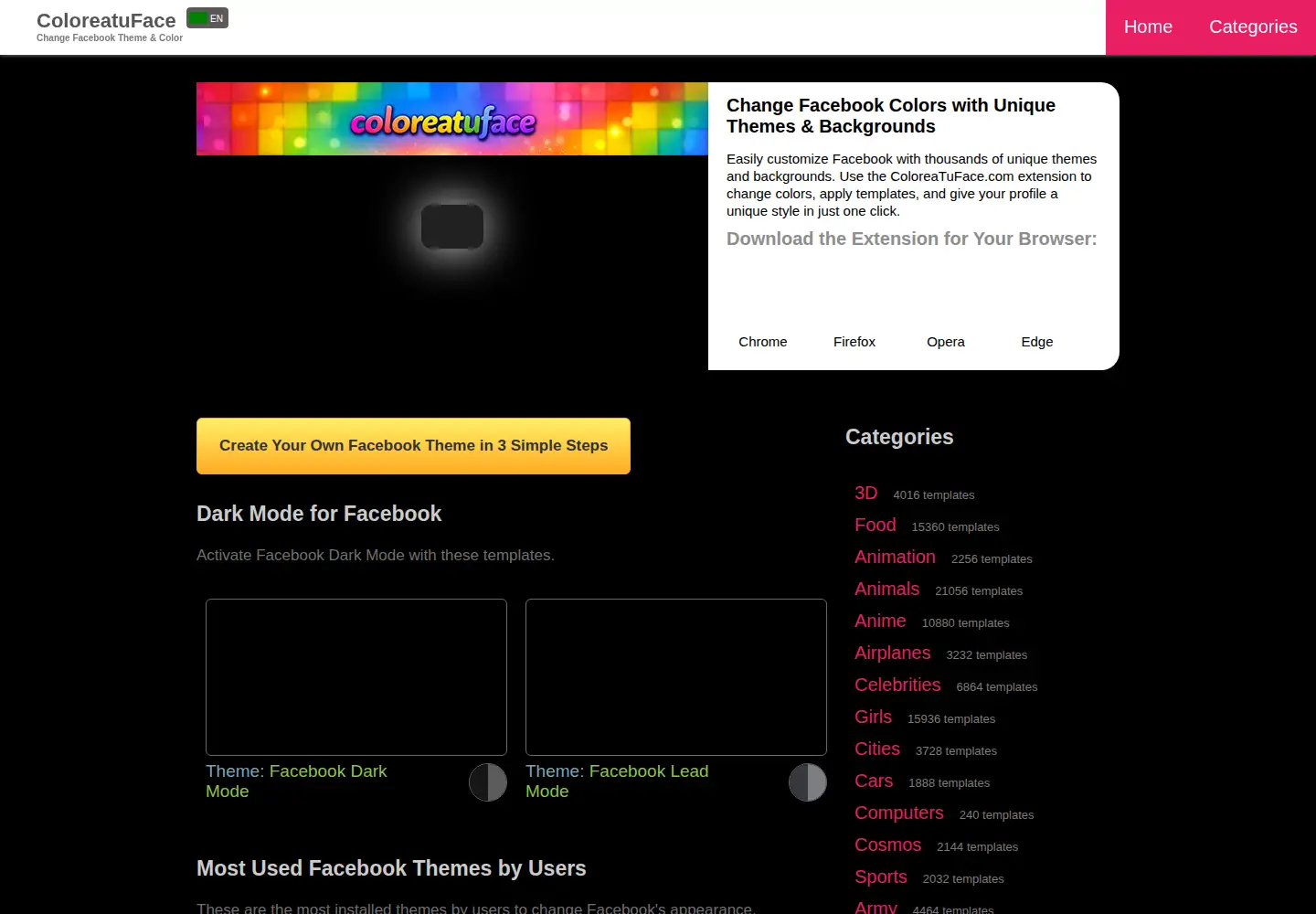Viewport: 1316px width, 914px height.
Task: Click 'Change Facebook Theme & Color' tagline
Action: point(110,38)
